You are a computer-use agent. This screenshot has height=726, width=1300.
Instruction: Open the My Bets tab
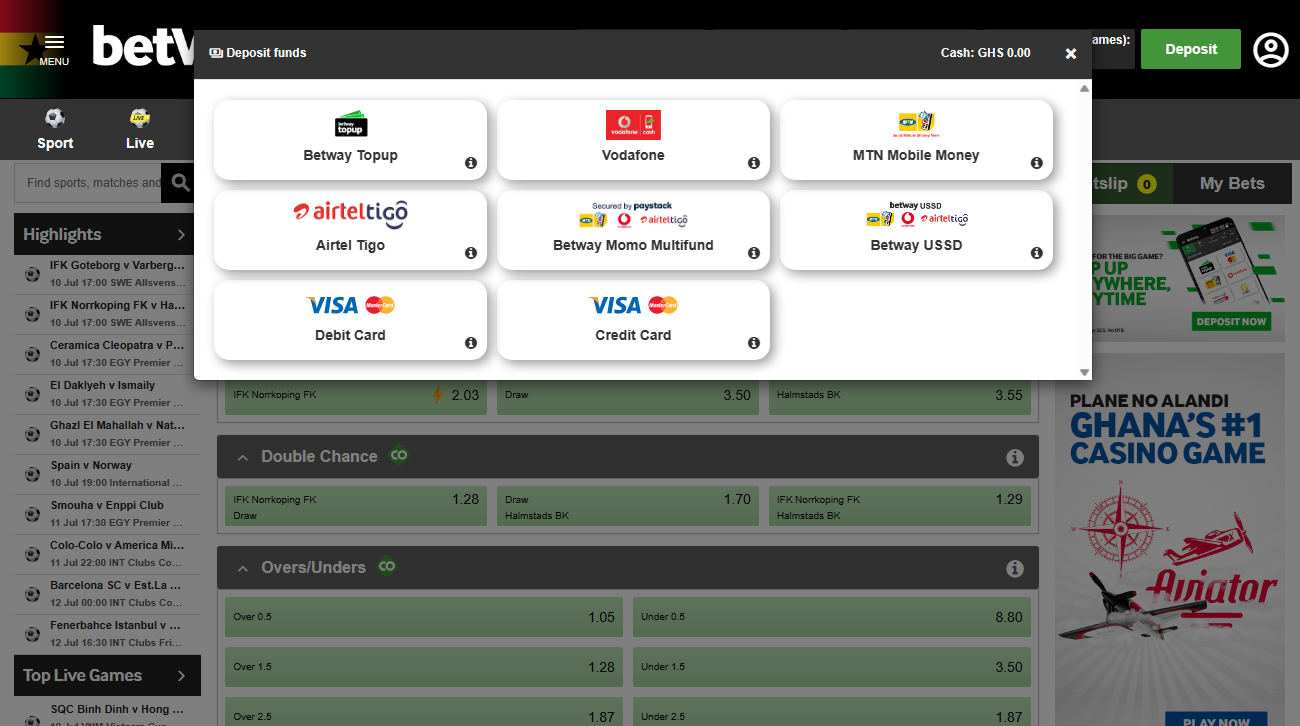(x=1232, y=183)
